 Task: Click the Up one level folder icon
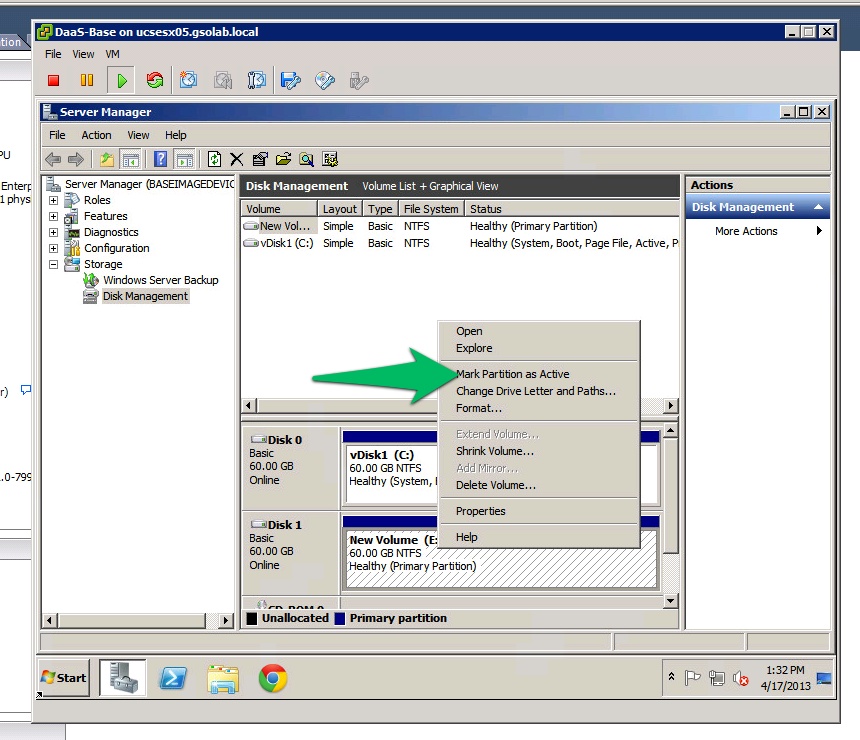click(x=106, y=160)
